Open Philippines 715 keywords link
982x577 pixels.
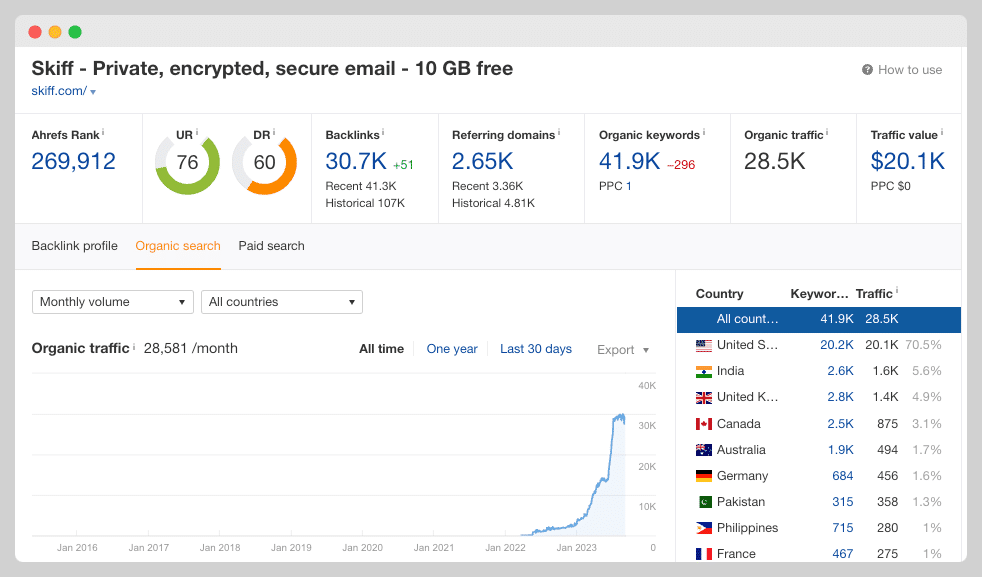[842, 528]
